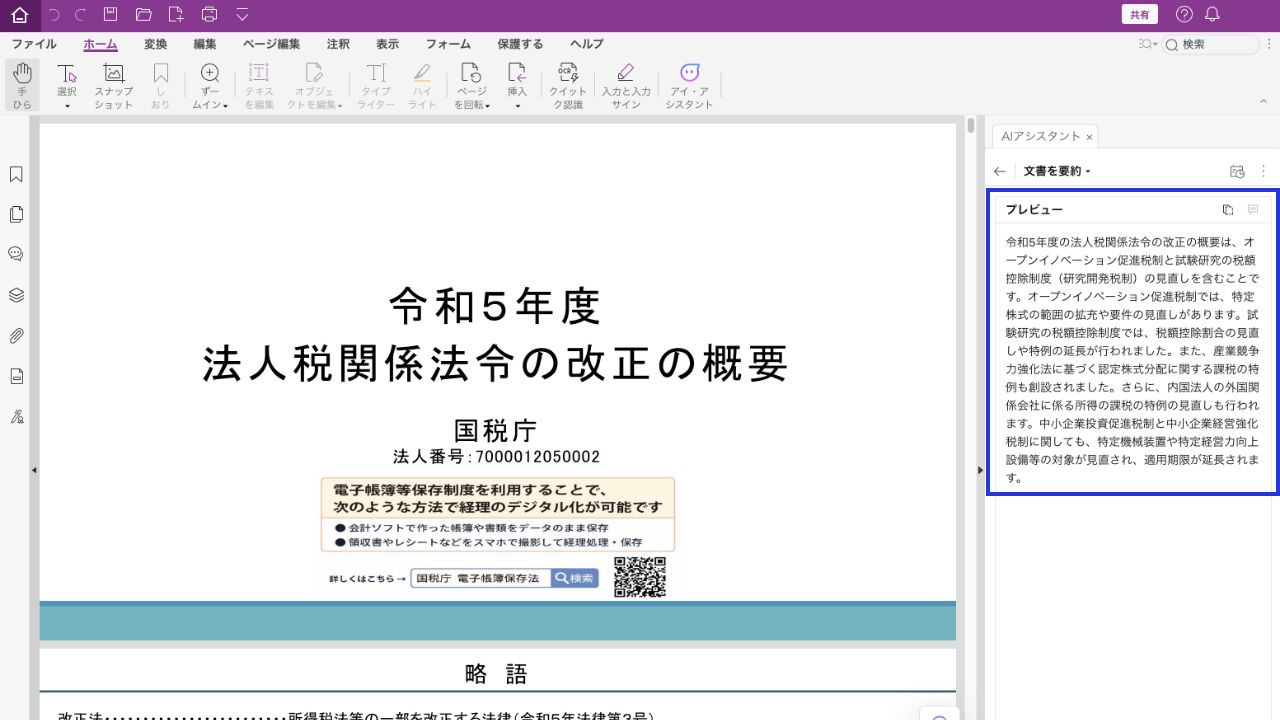Add a しおり bookmark from ribbon
The image size is (1280, 720).
(x=160, y=85)
